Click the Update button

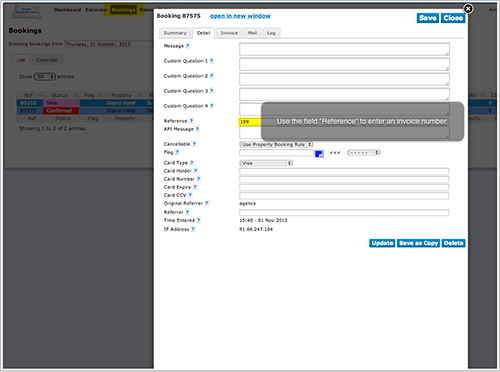[x=382, y=243]
